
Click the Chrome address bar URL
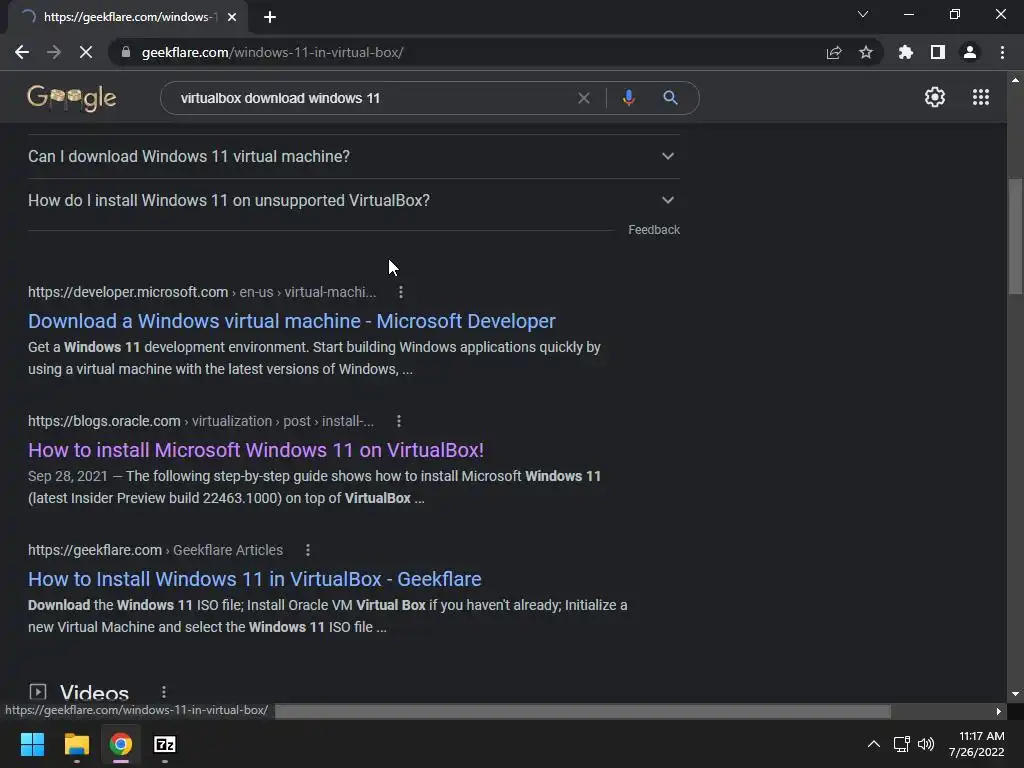point(272,52)
